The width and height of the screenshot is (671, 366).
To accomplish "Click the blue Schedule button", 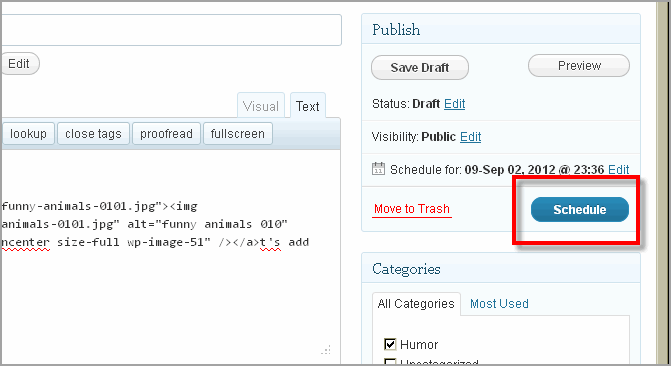I will (x=580, y=209).
